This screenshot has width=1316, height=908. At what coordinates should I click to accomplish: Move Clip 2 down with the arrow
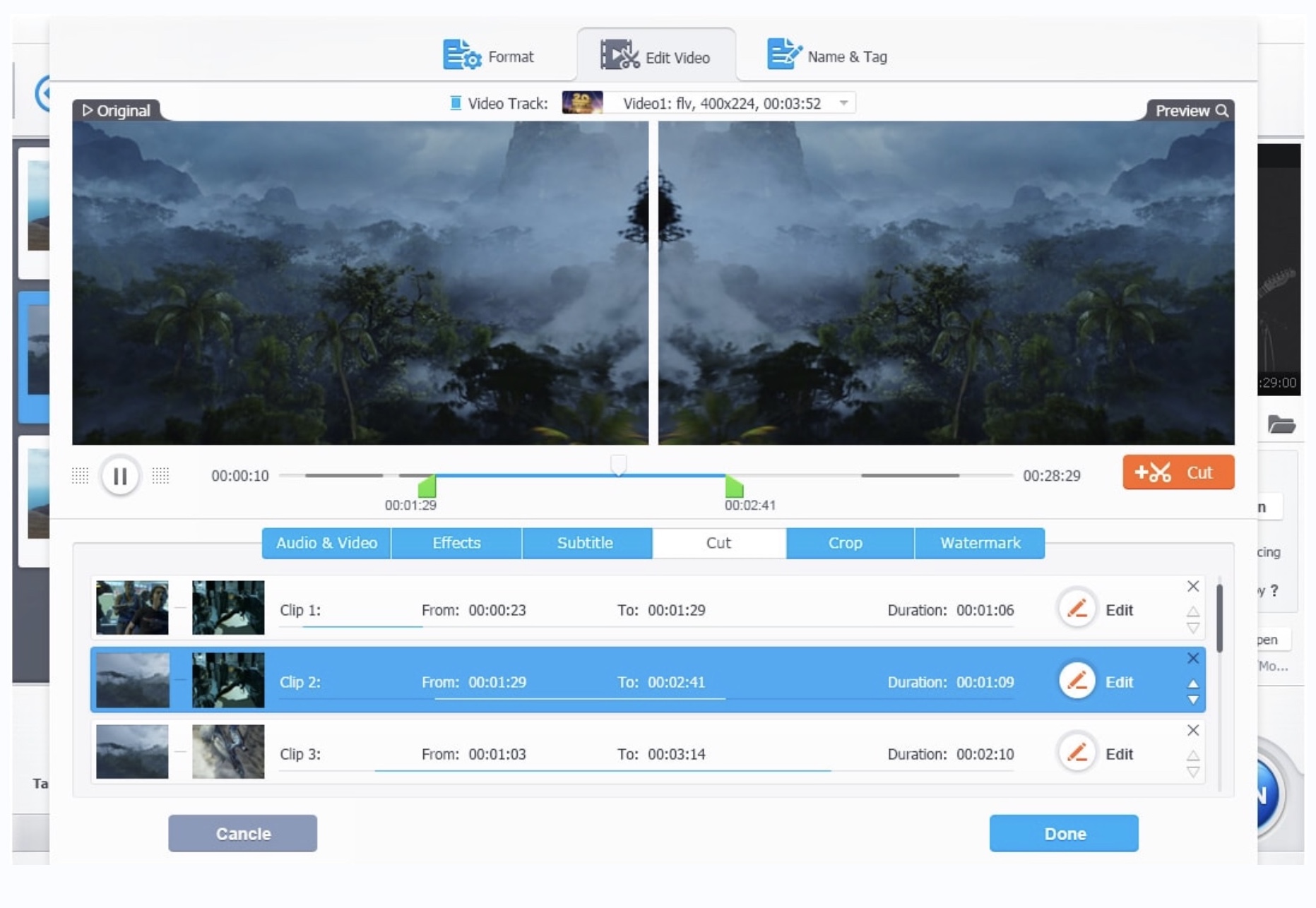coord(1193,700)
